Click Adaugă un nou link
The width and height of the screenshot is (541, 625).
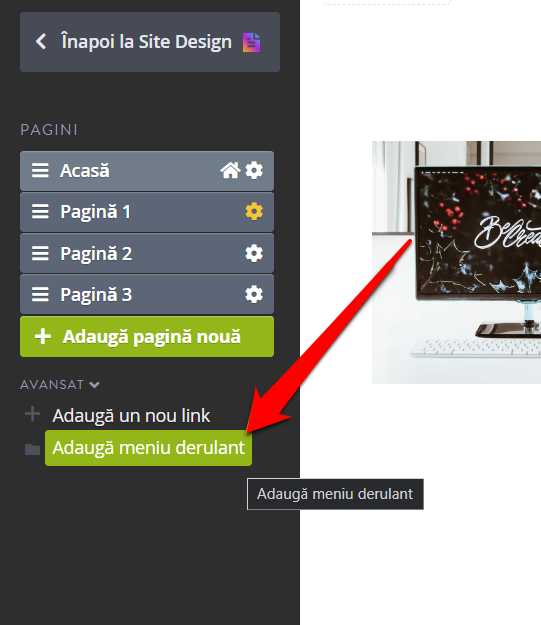point(131,416)
